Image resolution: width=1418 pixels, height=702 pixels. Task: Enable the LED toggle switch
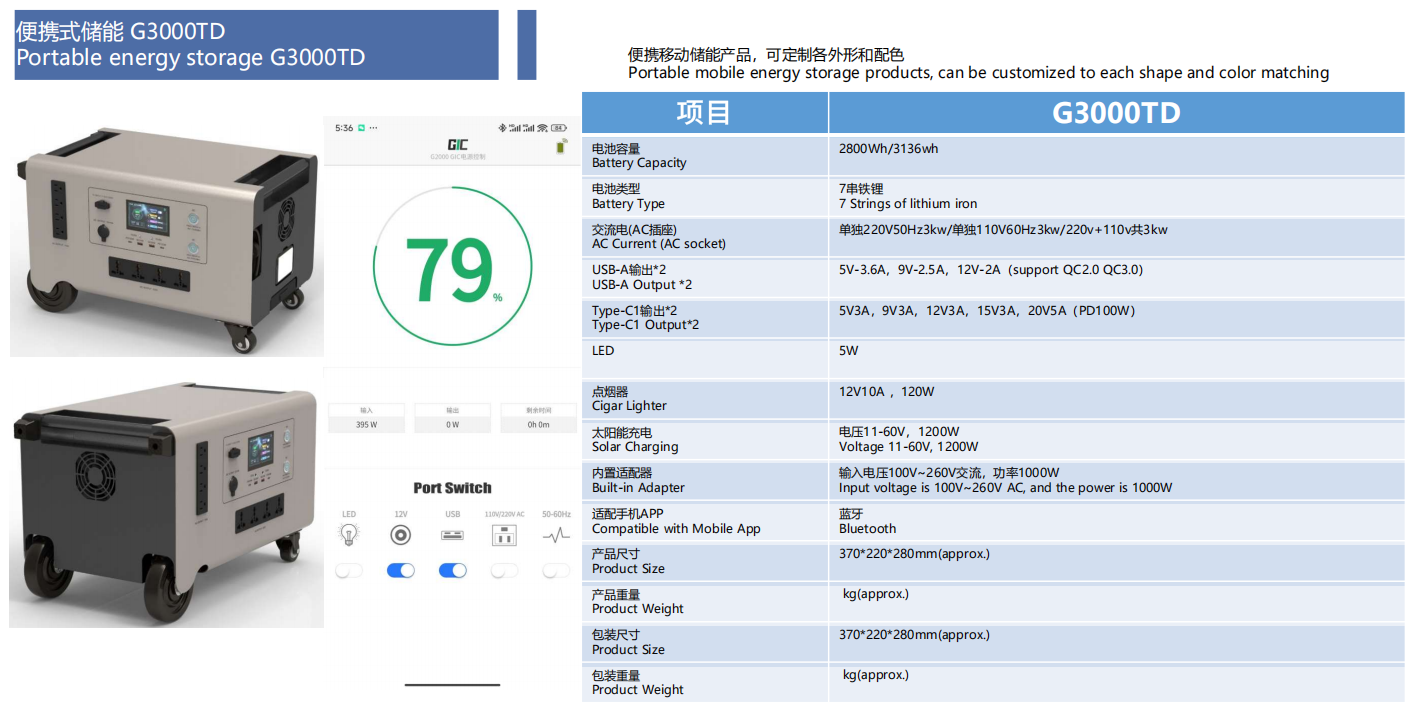point(349,570)
